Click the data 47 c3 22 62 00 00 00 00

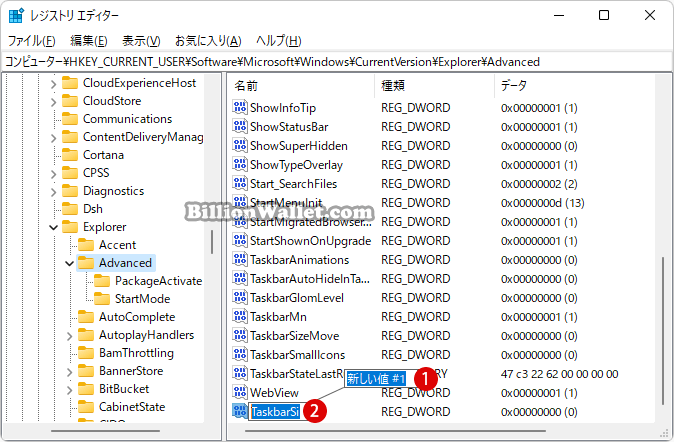[559, 374]
